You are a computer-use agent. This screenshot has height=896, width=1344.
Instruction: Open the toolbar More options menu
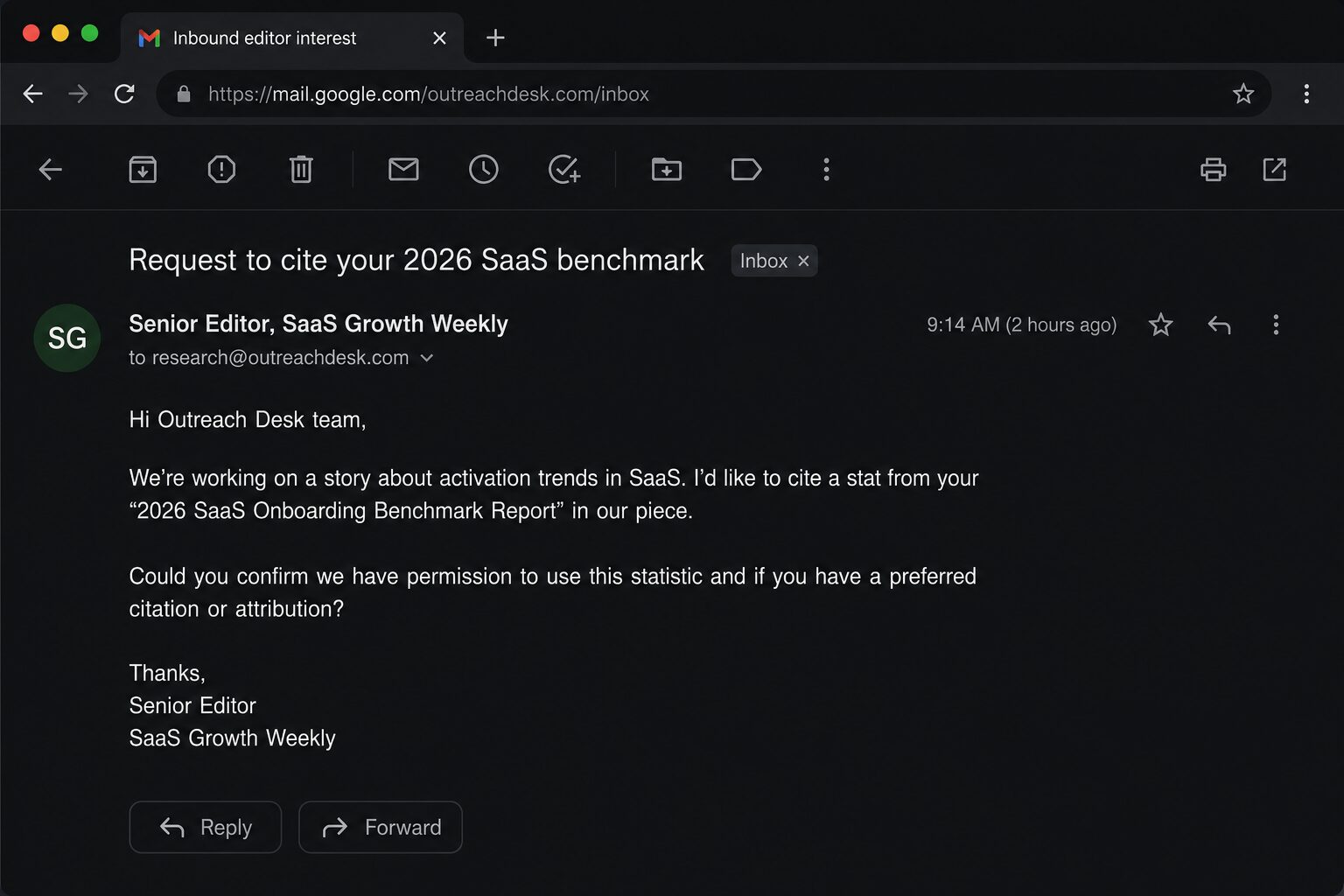pyautogui.click(x=826, y=170)
